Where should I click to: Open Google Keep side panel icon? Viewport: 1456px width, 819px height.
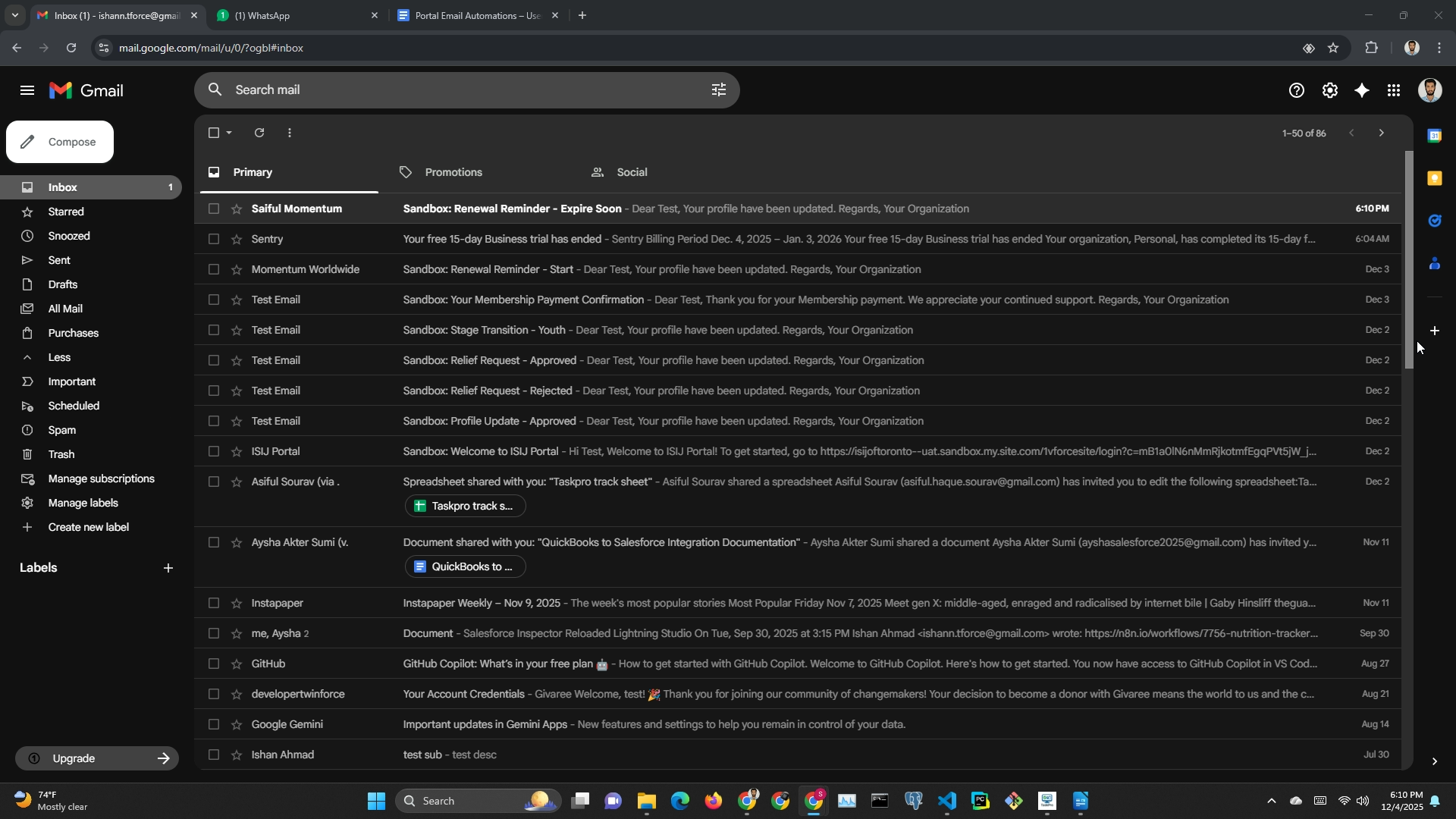click(1434, 178)
